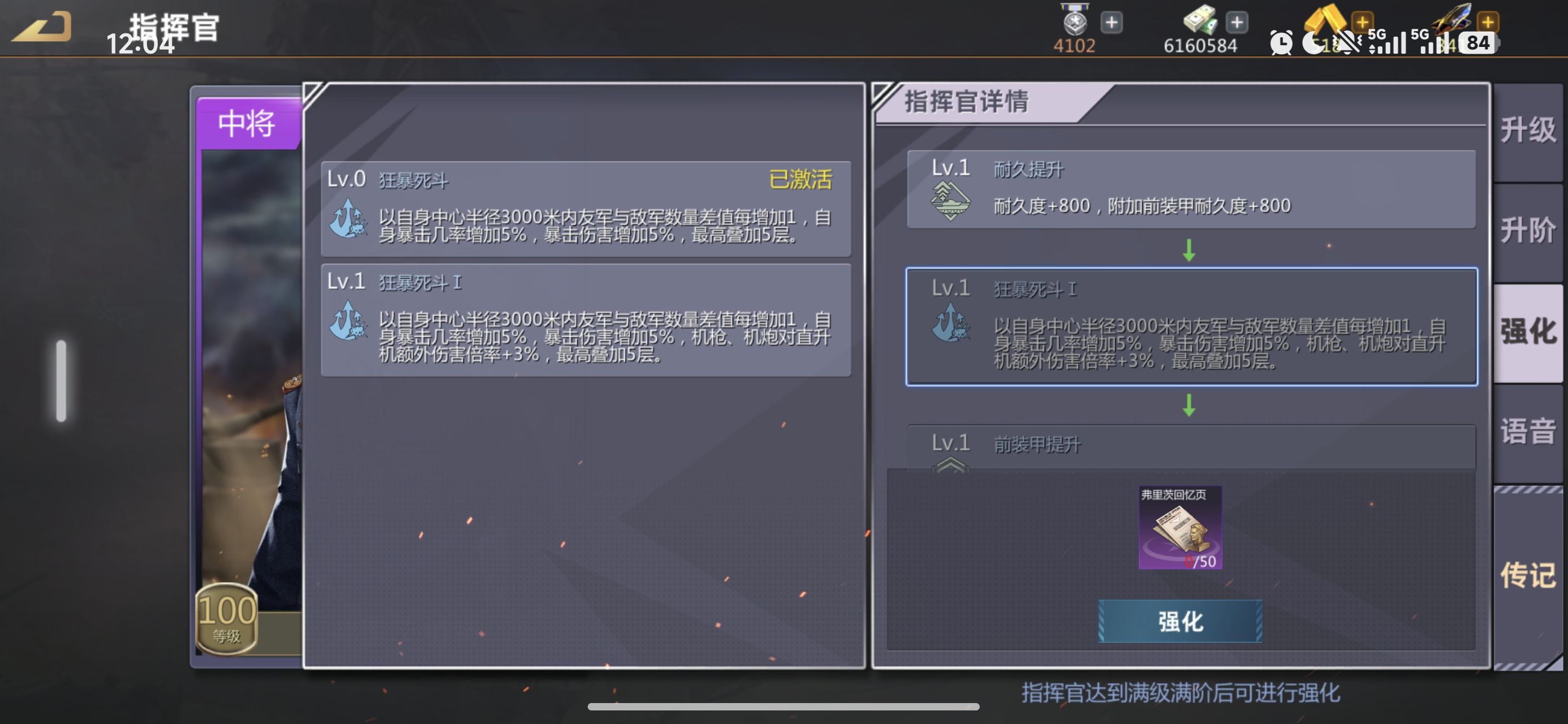Image resolution: width=1568 pixels, height=724 pixels.
Task: Tap the 中将 rank banner
Action: click(248, 124)
